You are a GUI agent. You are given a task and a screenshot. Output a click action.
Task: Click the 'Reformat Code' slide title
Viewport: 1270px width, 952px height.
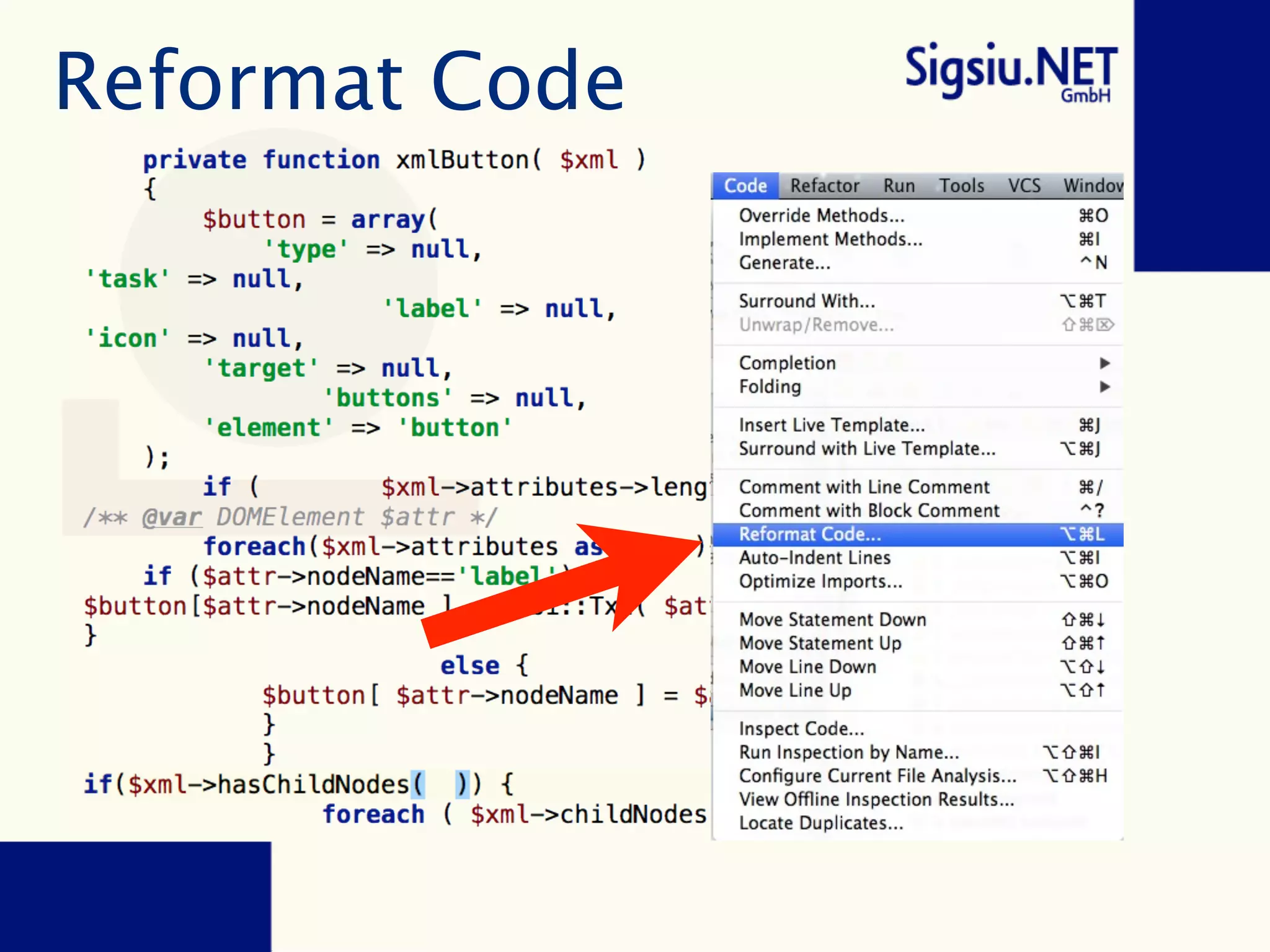[x=340, y=81]
